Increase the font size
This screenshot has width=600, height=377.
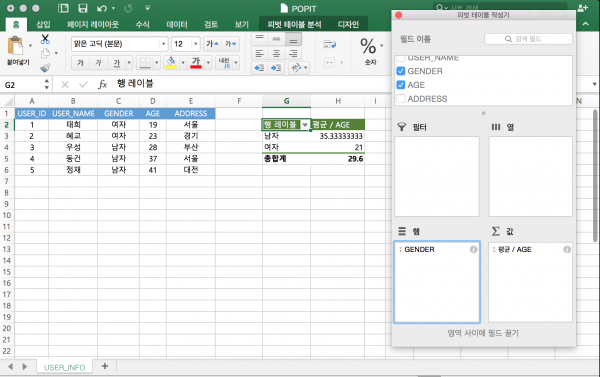[212, 44]
